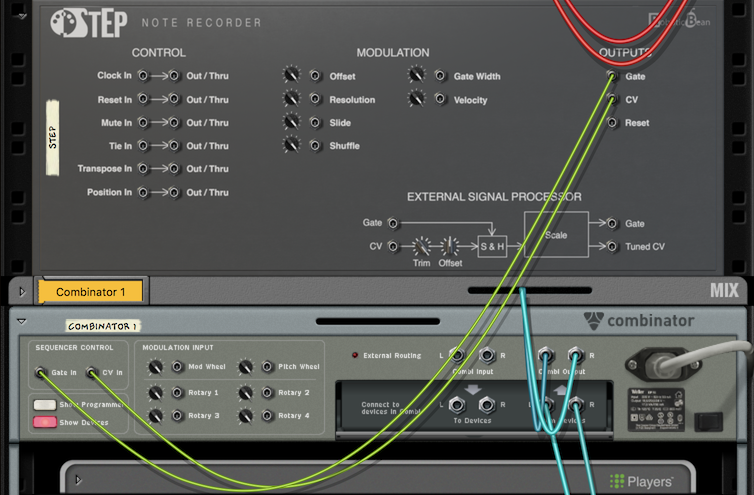Adjust the Mod Wheel amount knob
This screenshot has width=754, height=495.
(155, 367)
